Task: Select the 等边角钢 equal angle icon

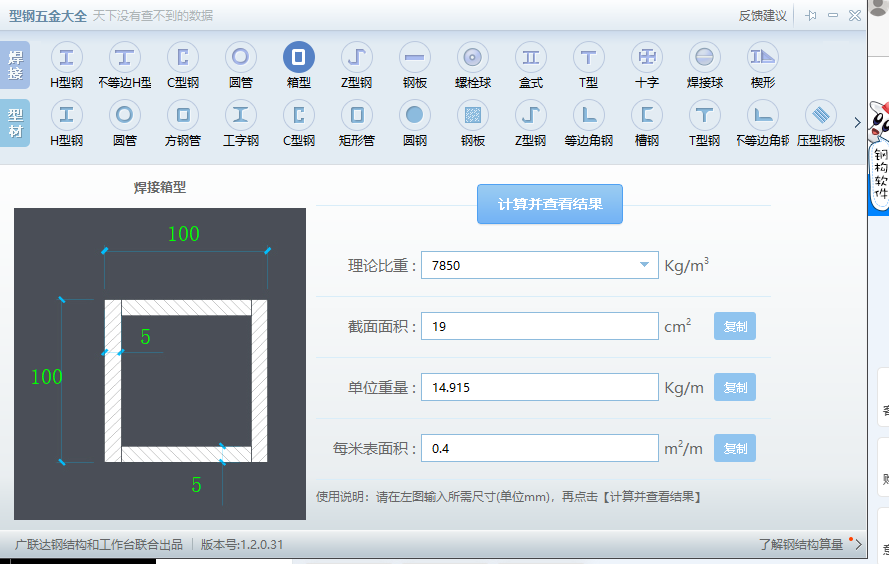Action: pyautogui.click(x=589, y=115)
